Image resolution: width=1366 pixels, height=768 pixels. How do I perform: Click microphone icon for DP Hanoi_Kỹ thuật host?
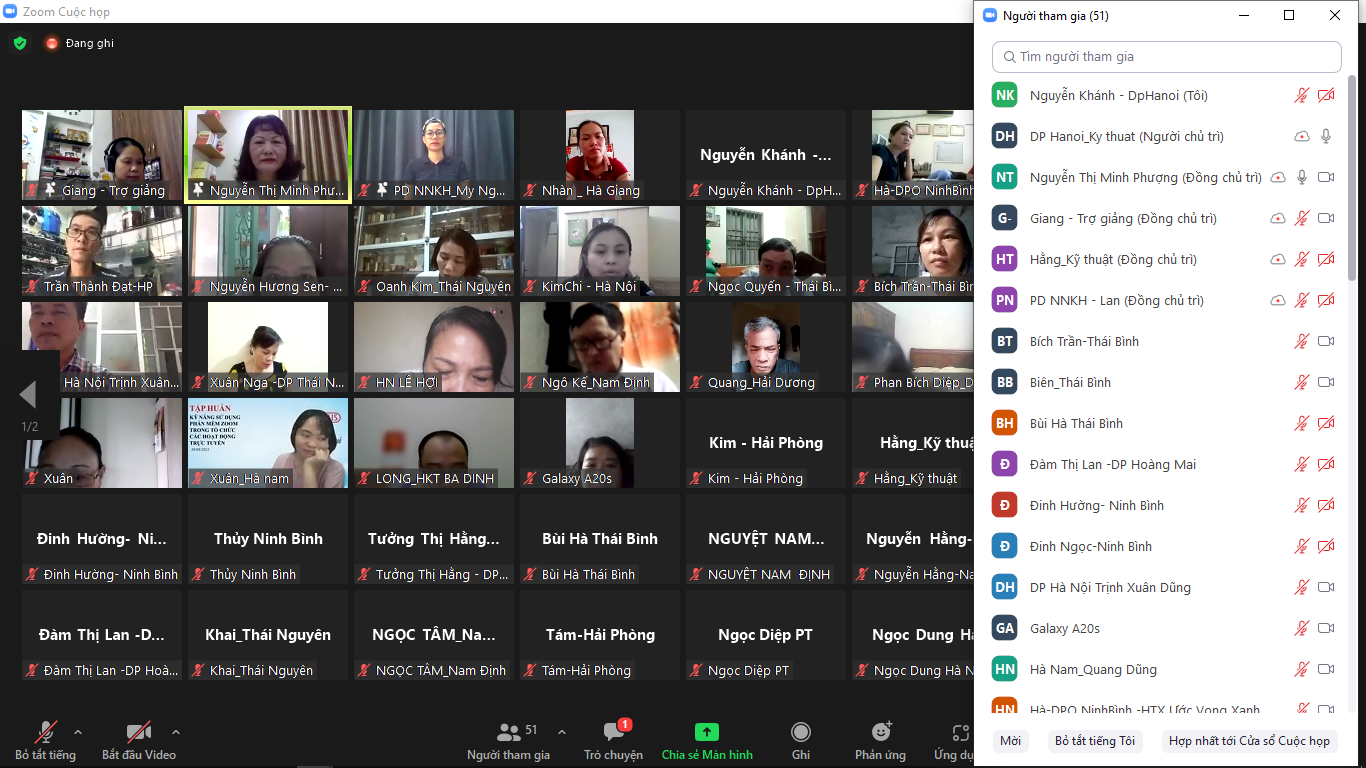[x=1326, y=137]
